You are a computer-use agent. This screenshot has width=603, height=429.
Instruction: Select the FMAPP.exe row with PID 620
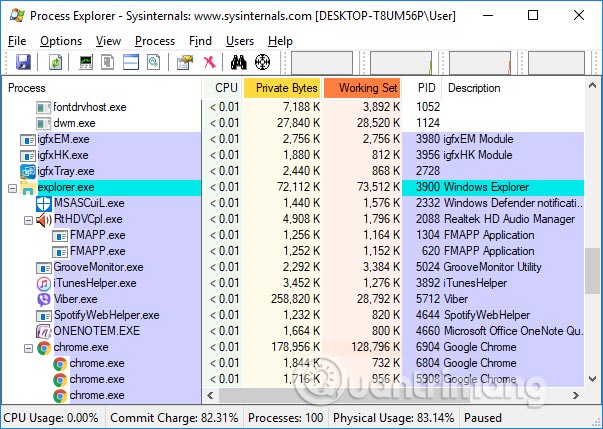(293, 251)
